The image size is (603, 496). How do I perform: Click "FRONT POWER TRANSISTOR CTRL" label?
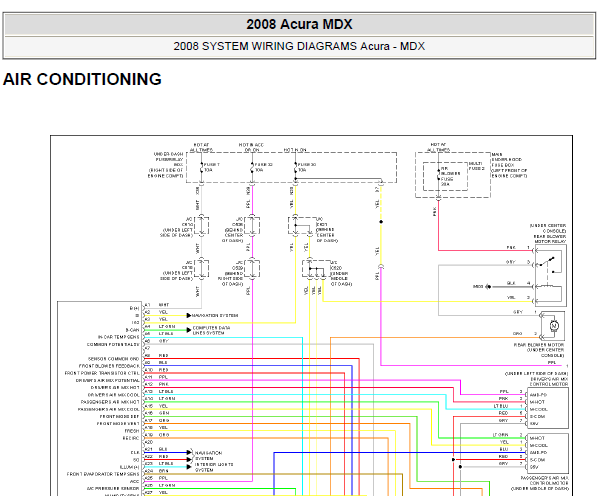click(x=102, y=373)
